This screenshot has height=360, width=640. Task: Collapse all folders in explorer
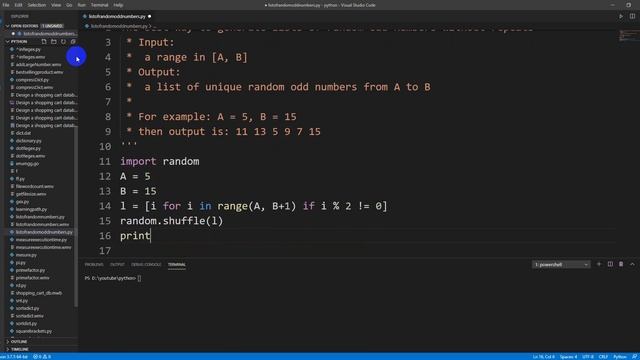pos(73,42)
